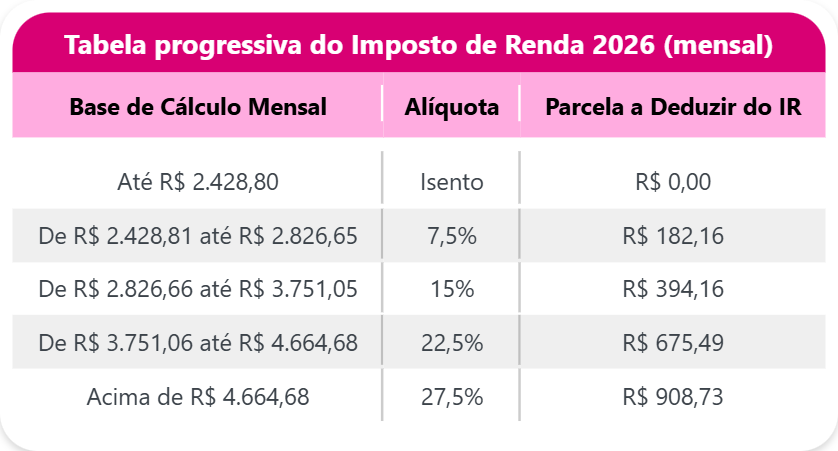Click the 'Até R$ 2.428,80' cell

(198, 182)
